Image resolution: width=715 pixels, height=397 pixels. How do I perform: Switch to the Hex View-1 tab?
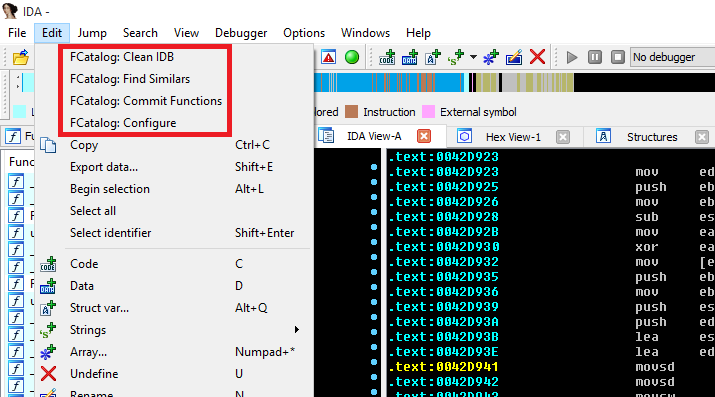click(513, 137)
